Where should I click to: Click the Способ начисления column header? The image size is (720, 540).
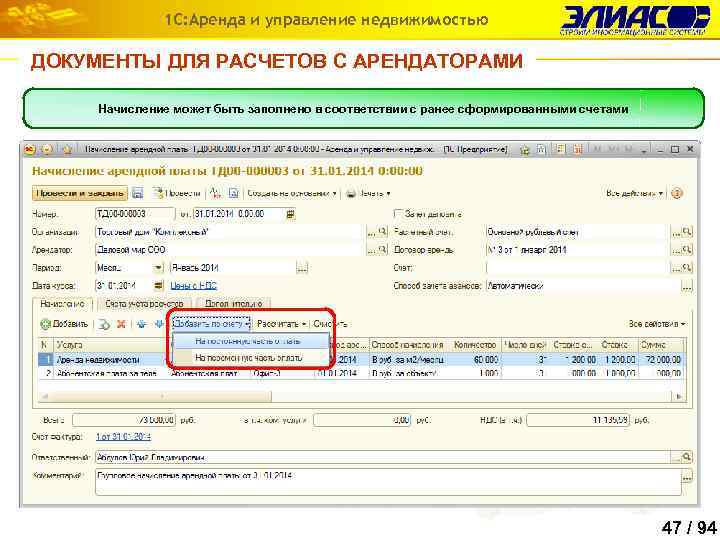pyautogui.click(x=408, y=344)
